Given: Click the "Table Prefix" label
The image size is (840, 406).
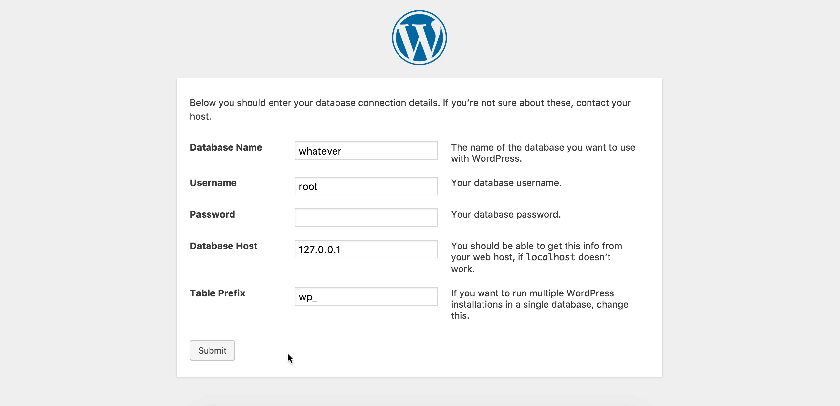Looking at the screenshot, I should click(218, 293).
